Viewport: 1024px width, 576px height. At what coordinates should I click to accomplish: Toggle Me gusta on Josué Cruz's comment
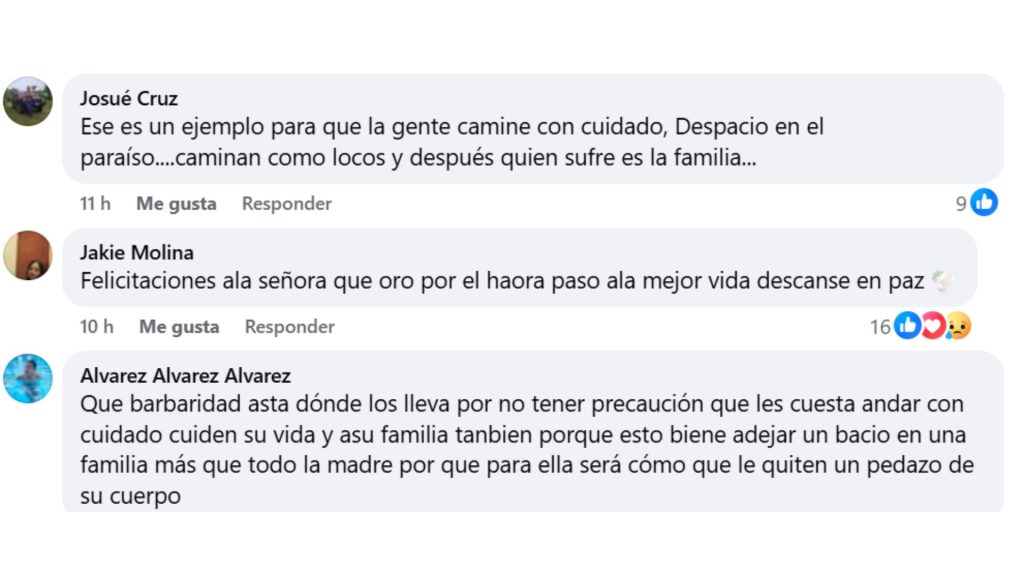pos(175,202)
